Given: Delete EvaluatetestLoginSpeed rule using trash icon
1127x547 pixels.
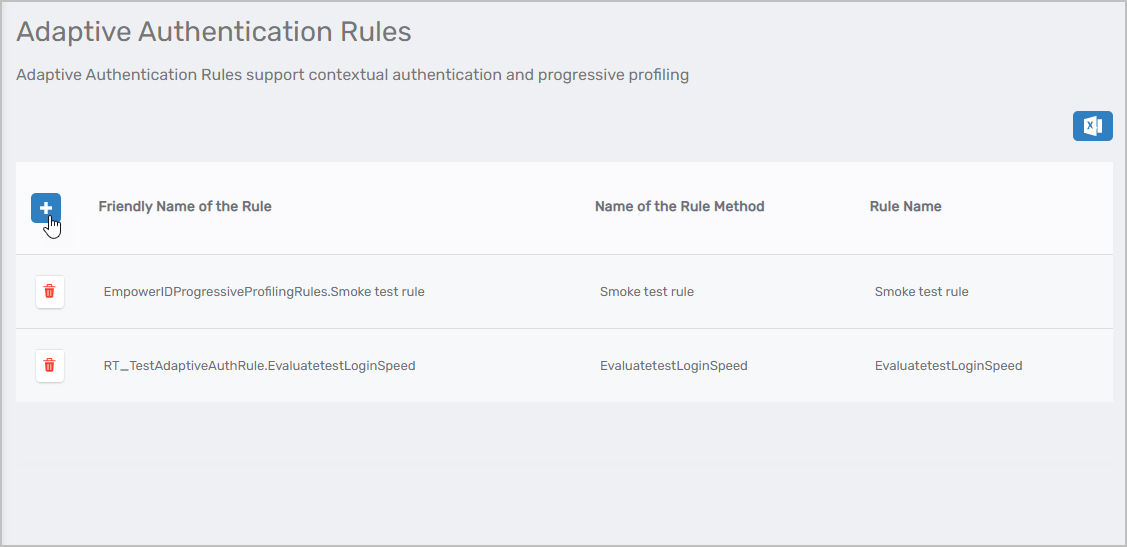Looking at the screenshot, I should (x=50, y=366).
